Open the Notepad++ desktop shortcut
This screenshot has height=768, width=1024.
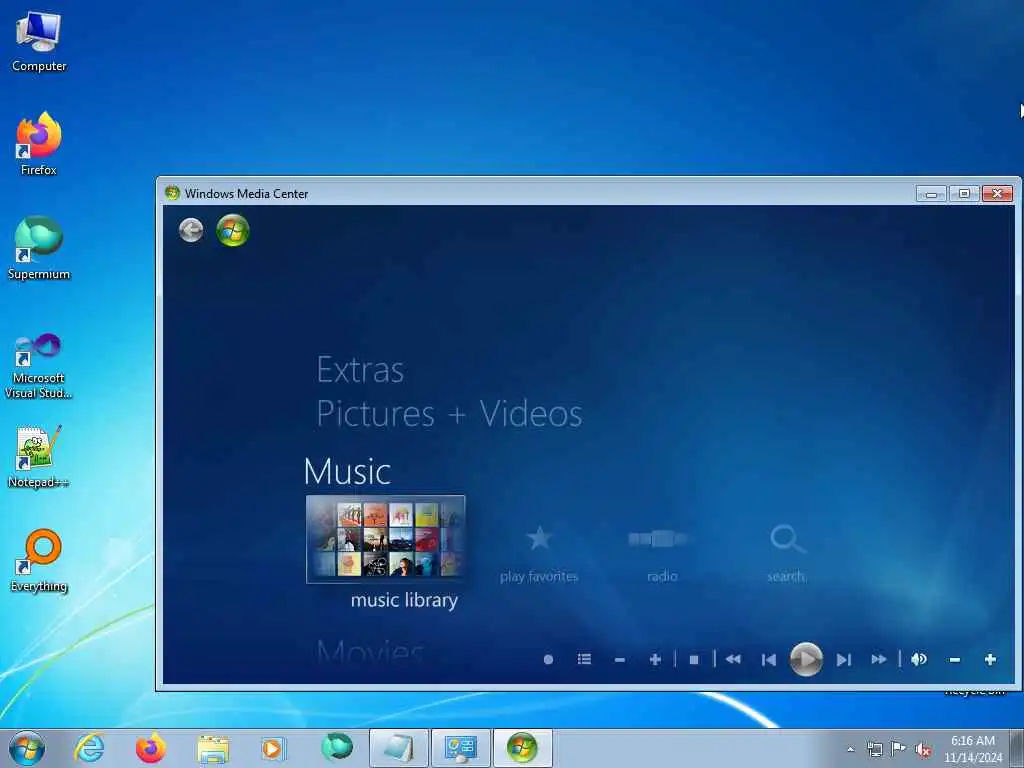[x=39, y=456]
